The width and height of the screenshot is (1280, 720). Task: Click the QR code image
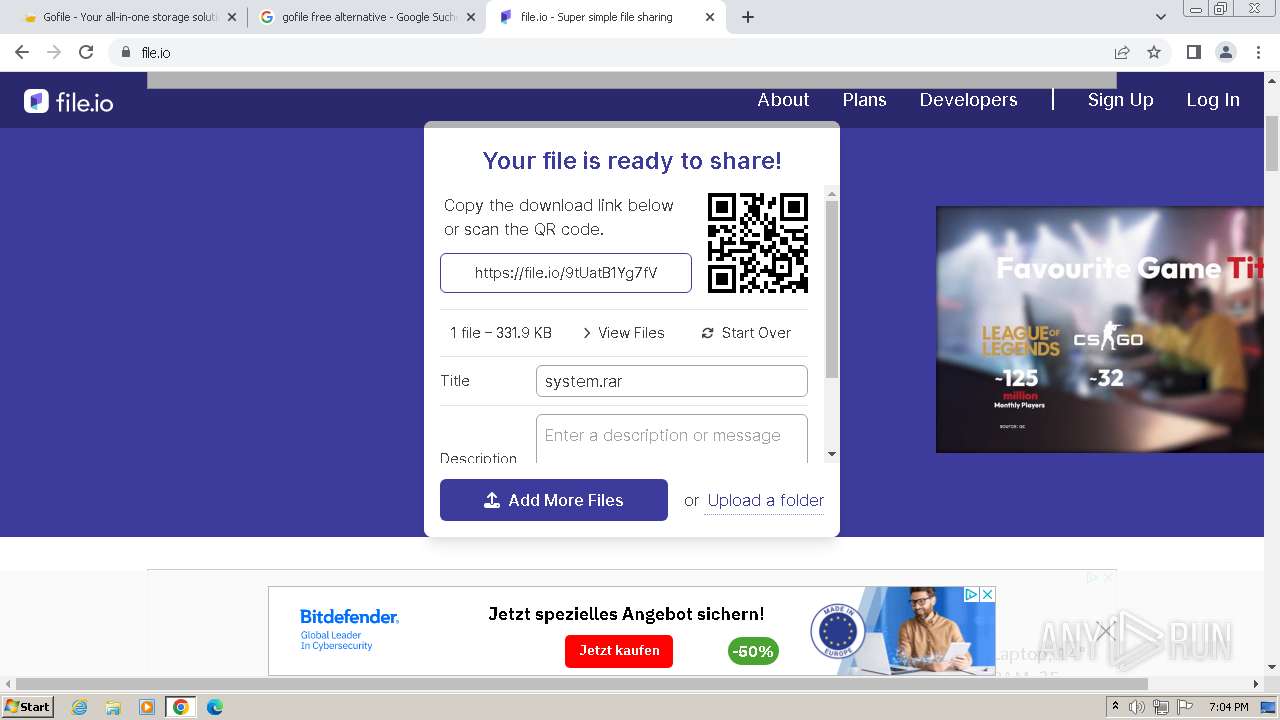coord(758,243)
